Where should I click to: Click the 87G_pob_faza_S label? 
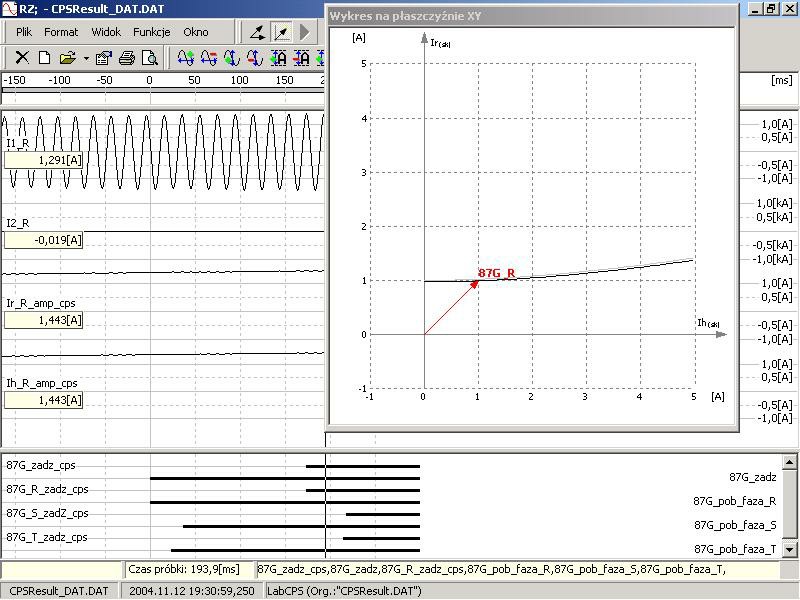(735, 526)
